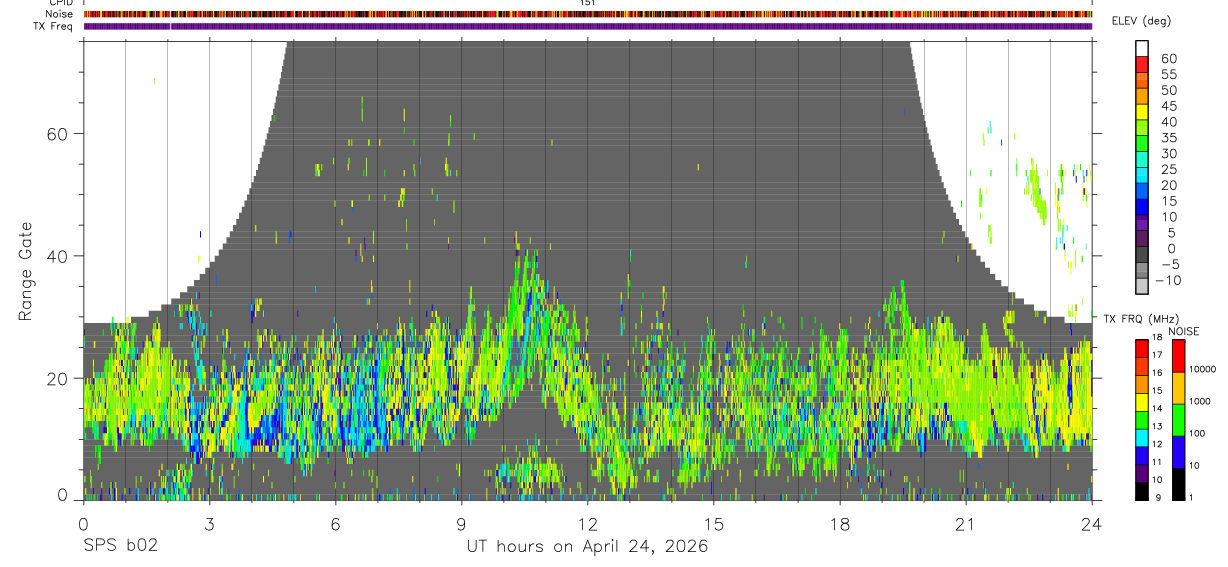
Task: Click the black 9 MHz frequency swatch
Action: coord(1143,491)
